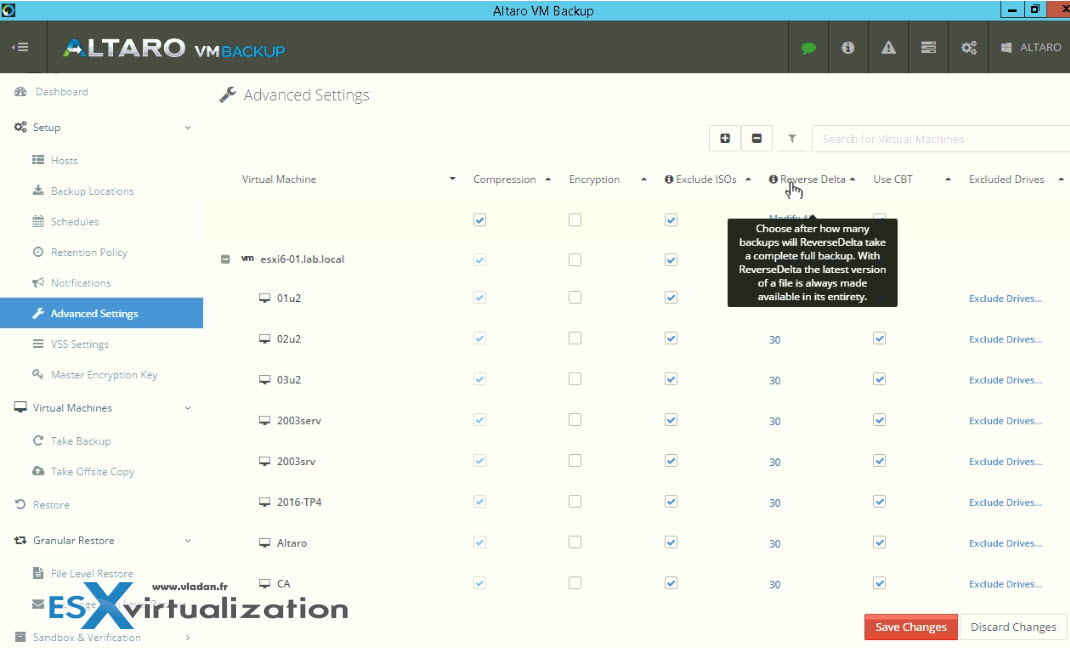Click Exclude Drives link for Altaro
The image size is (1070, 648).
point(1005,543)
